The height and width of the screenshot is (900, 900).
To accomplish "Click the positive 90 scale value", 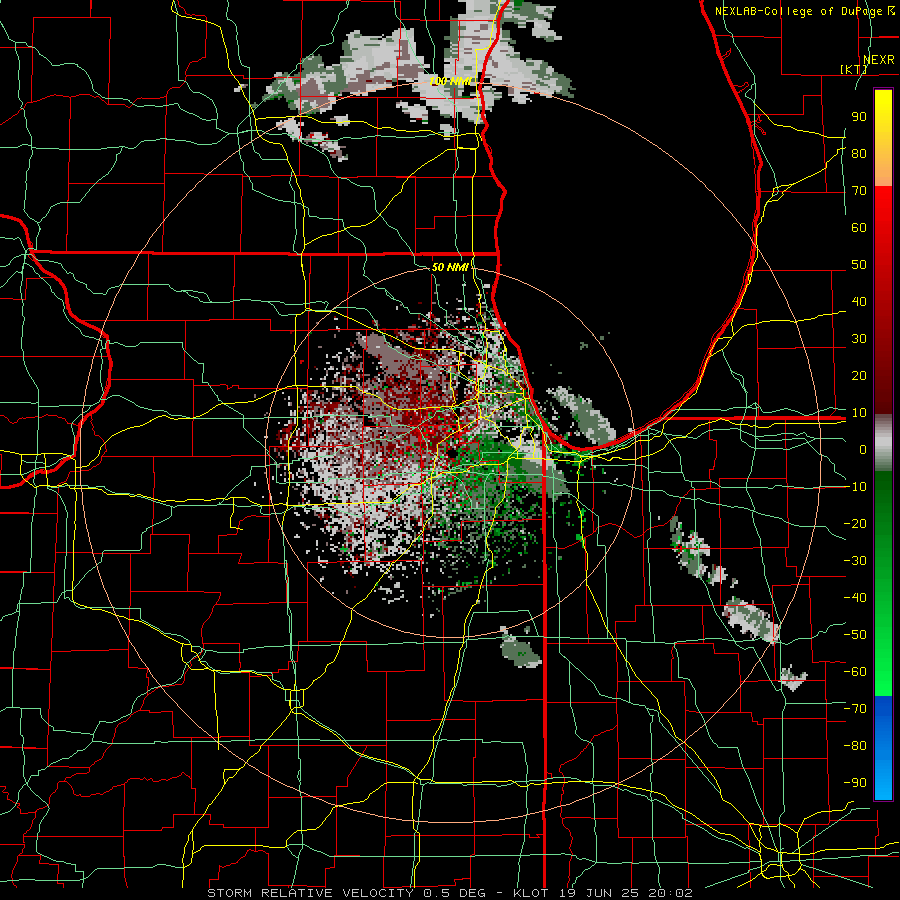I will tap(859, 117).
